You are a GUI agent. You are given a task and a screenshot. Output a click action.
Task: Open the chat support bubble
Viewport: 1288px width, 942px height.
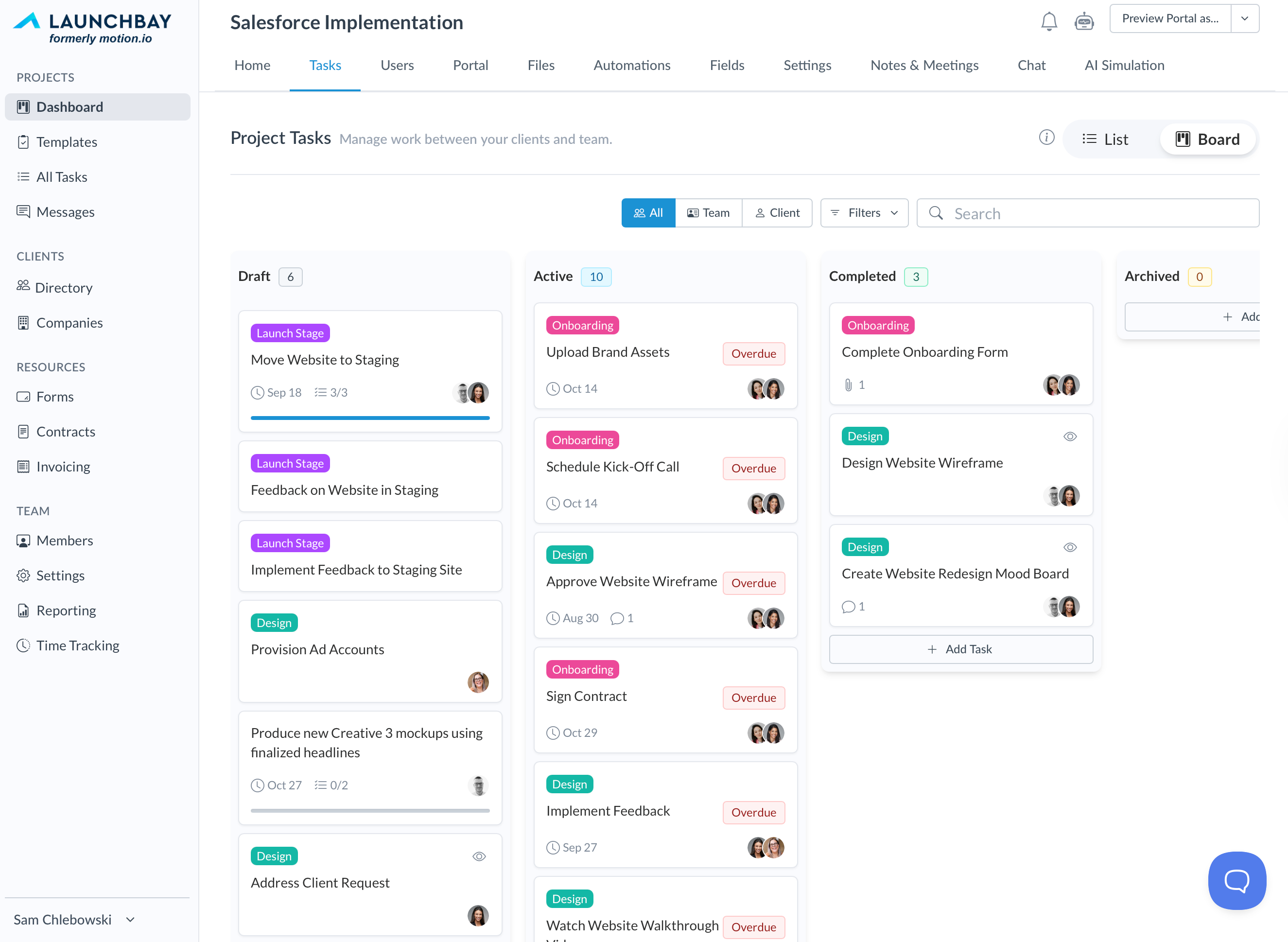click(x=1236, y=880)
